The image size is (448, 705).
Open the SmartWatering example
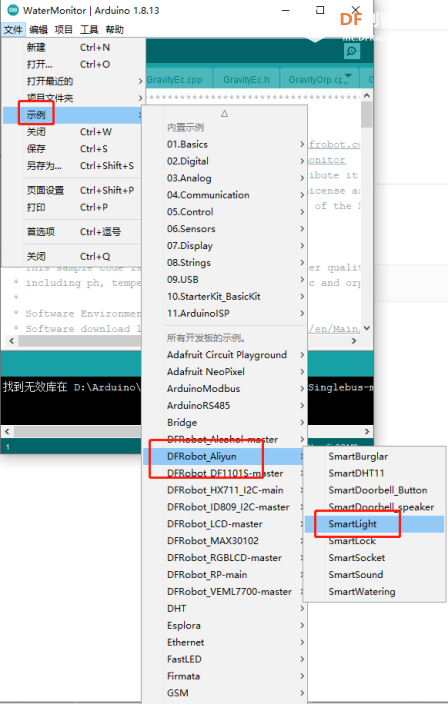click(375, 591)
